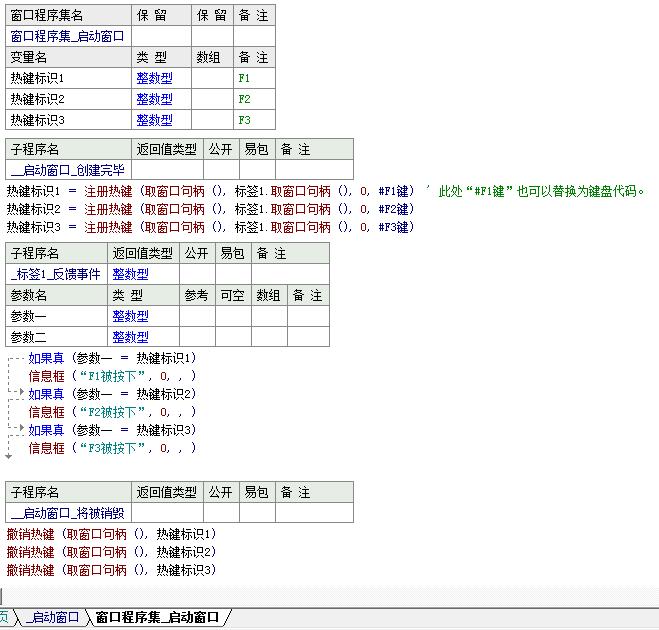The image size is (659, 630).
Task: Click flow arrow before 如果真 热键标识3
Action: tap(22, 428)
